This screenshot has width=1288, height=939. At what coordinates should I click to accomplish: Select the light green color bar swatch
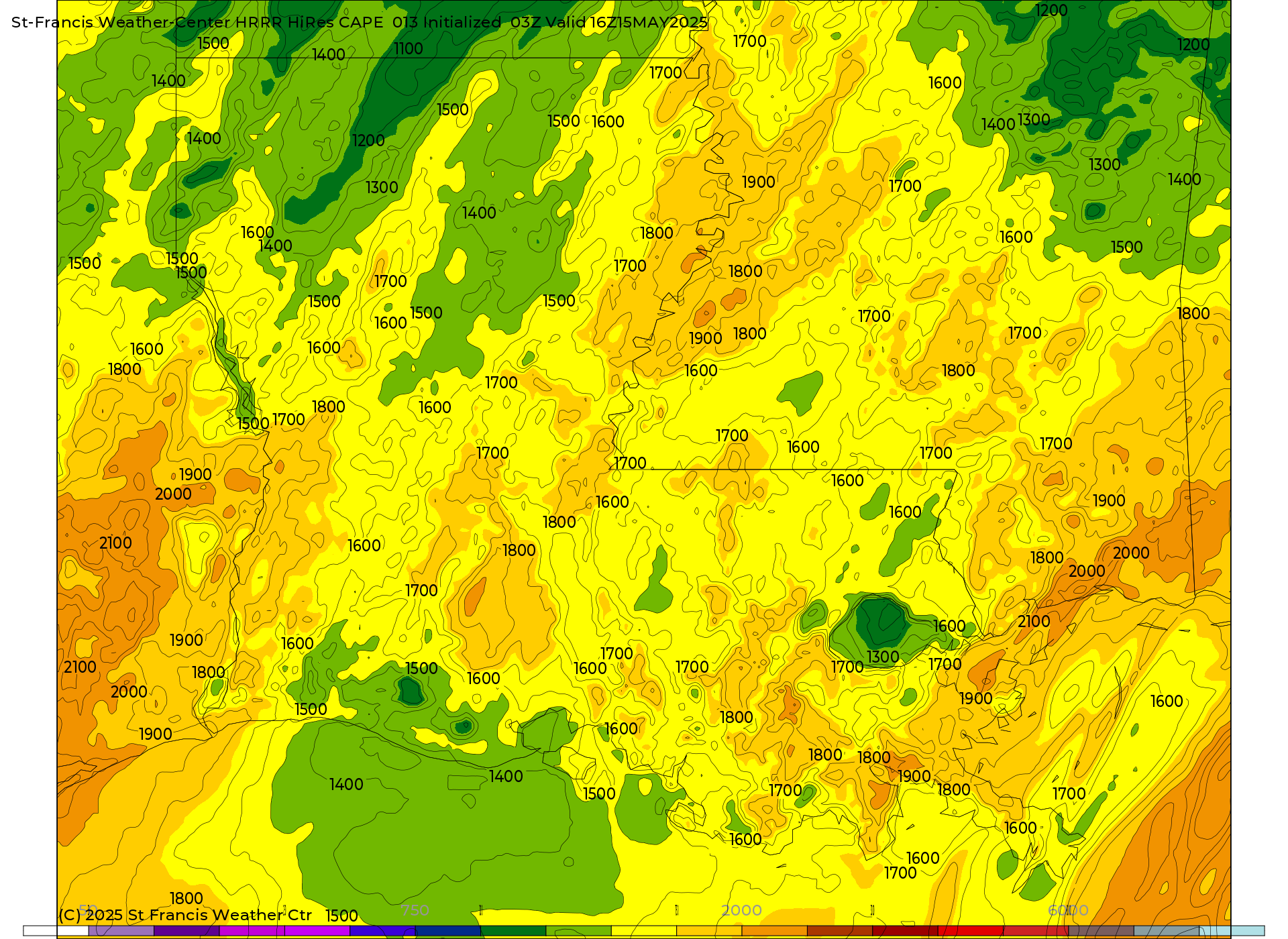(578, 930)
